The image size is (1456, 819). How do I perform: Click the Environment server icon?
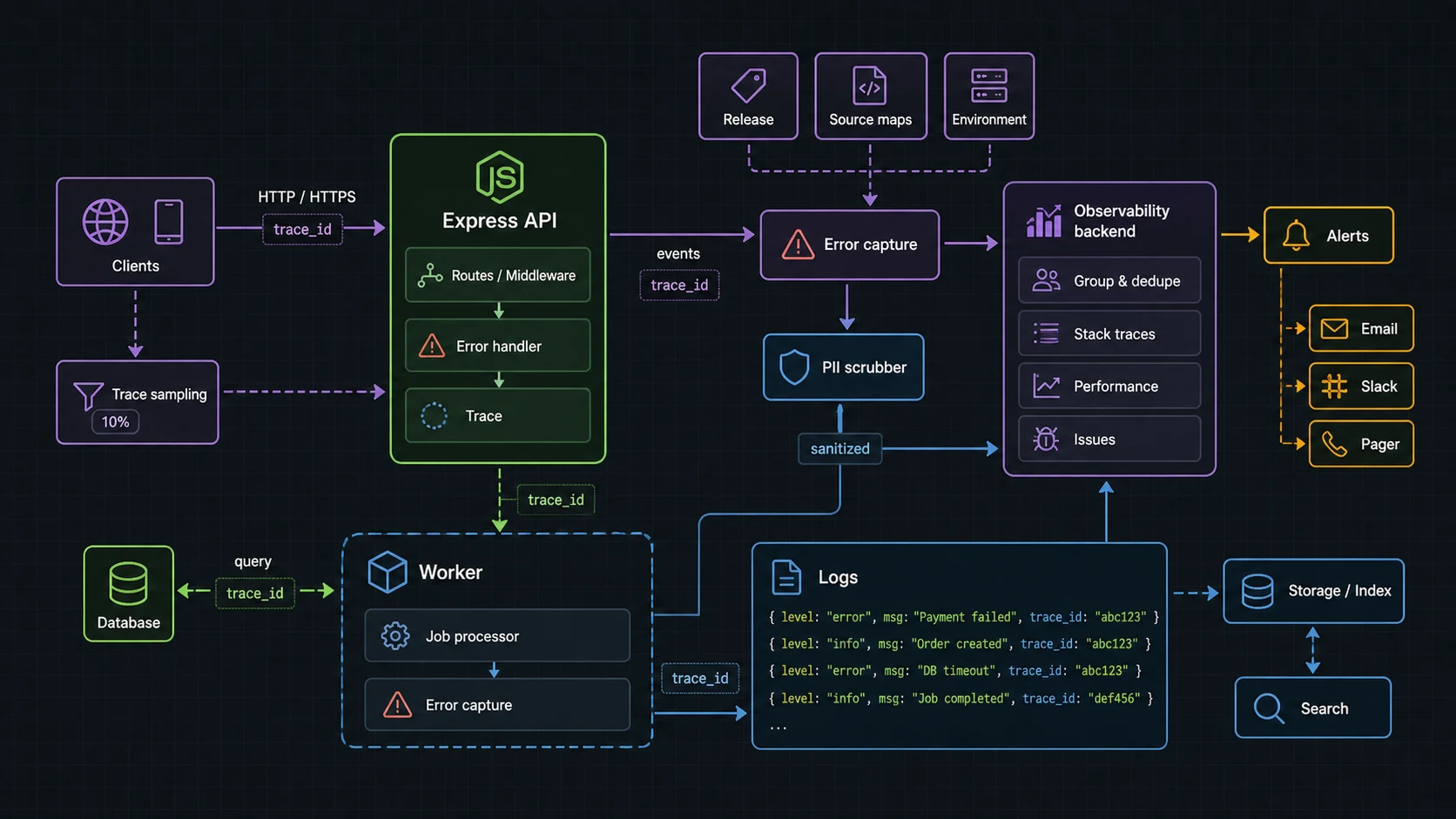click(x=989, y=85)
